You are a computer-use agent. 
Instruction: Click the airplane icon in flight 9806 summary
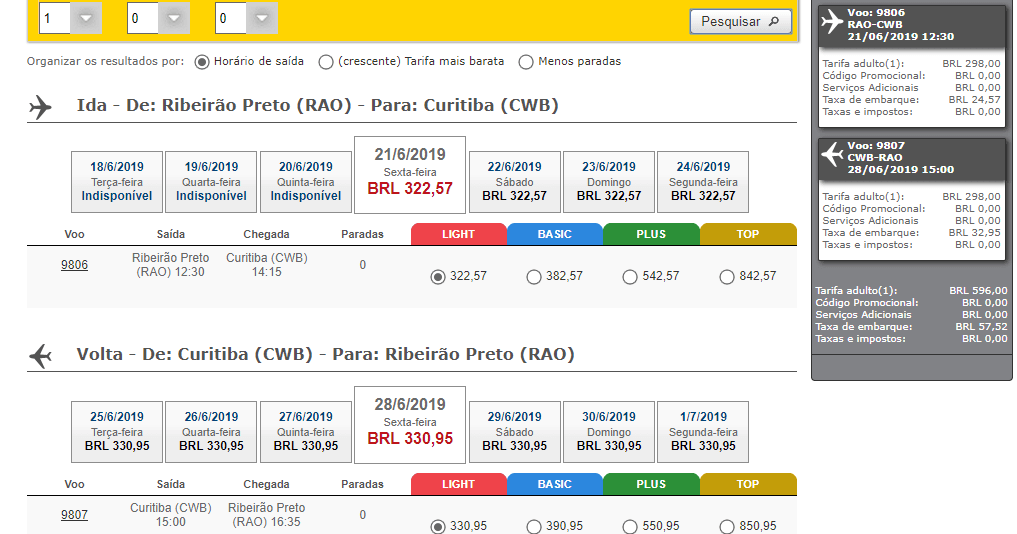[832, 21]
